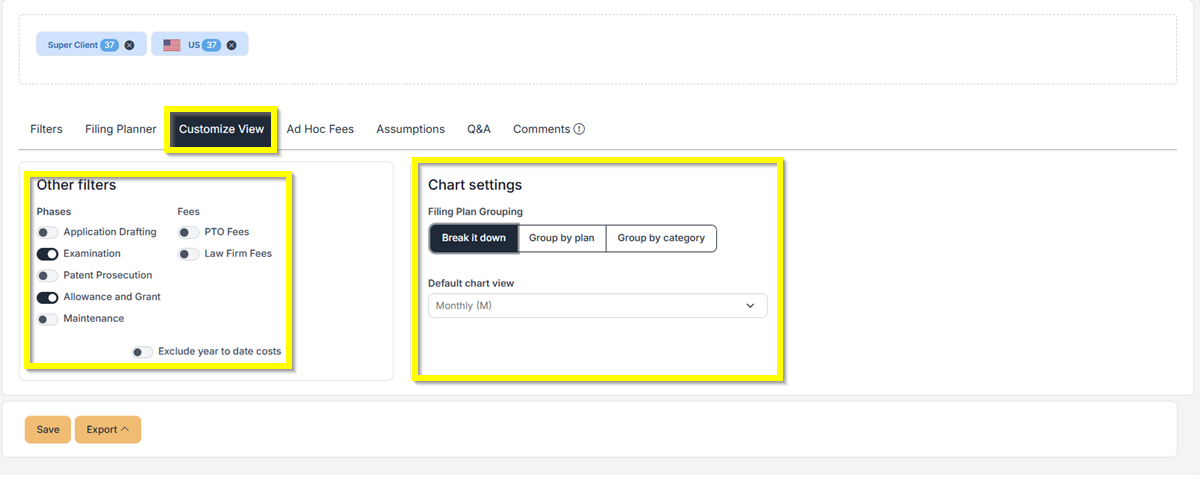Open the Ad Hoc Fees tab
1200x488 pixels.
tap(320, 129)
